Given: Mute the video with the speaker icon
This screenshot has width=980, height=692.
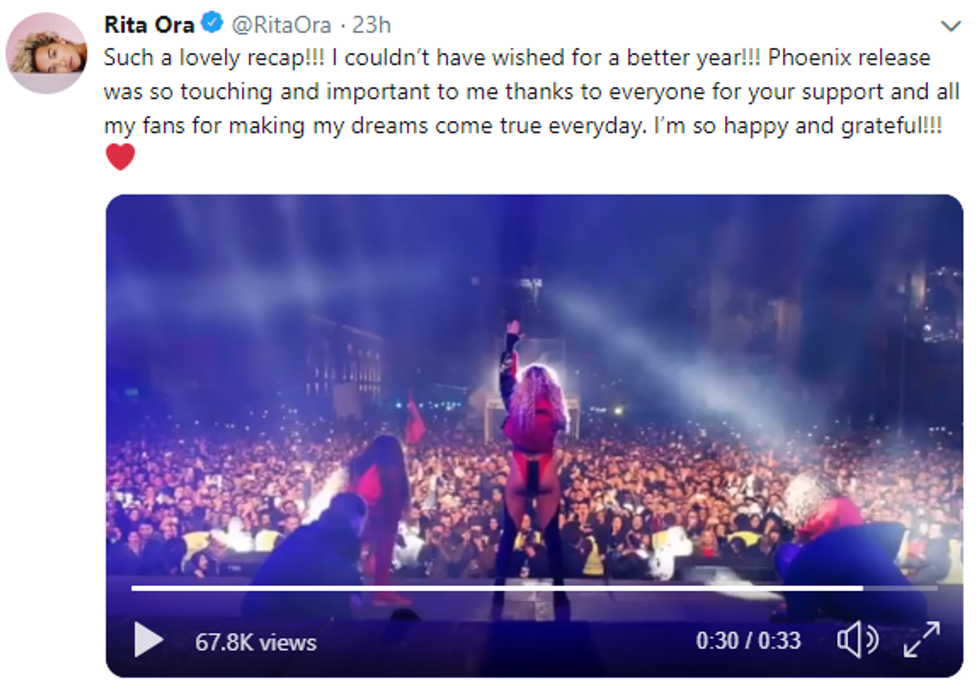Looking at the screenshot, I should 857,640.
